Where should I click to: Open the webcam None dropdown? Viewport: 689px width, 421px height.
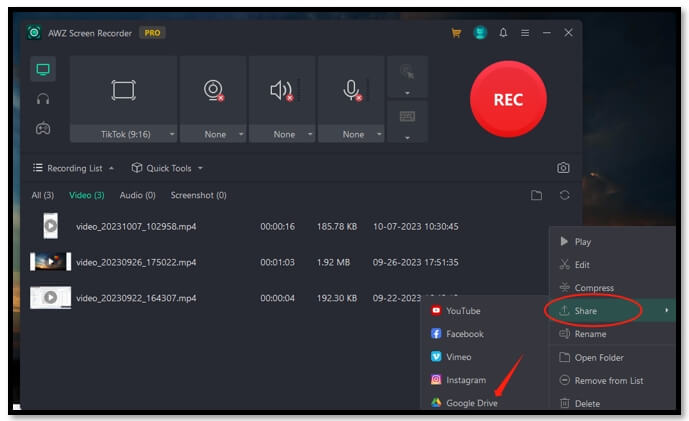214,134
